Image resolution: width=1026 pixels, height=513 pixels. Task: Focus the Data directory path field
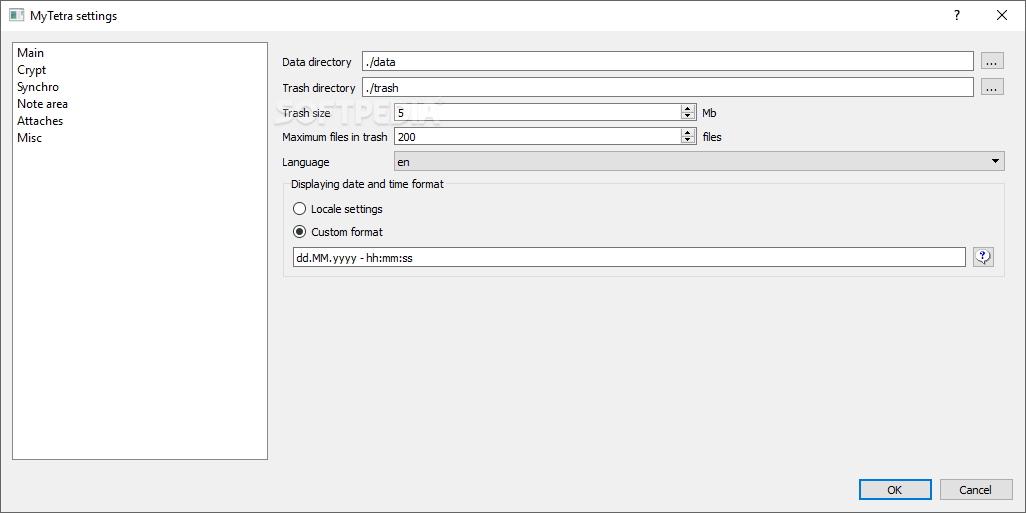tap(667, 62)
